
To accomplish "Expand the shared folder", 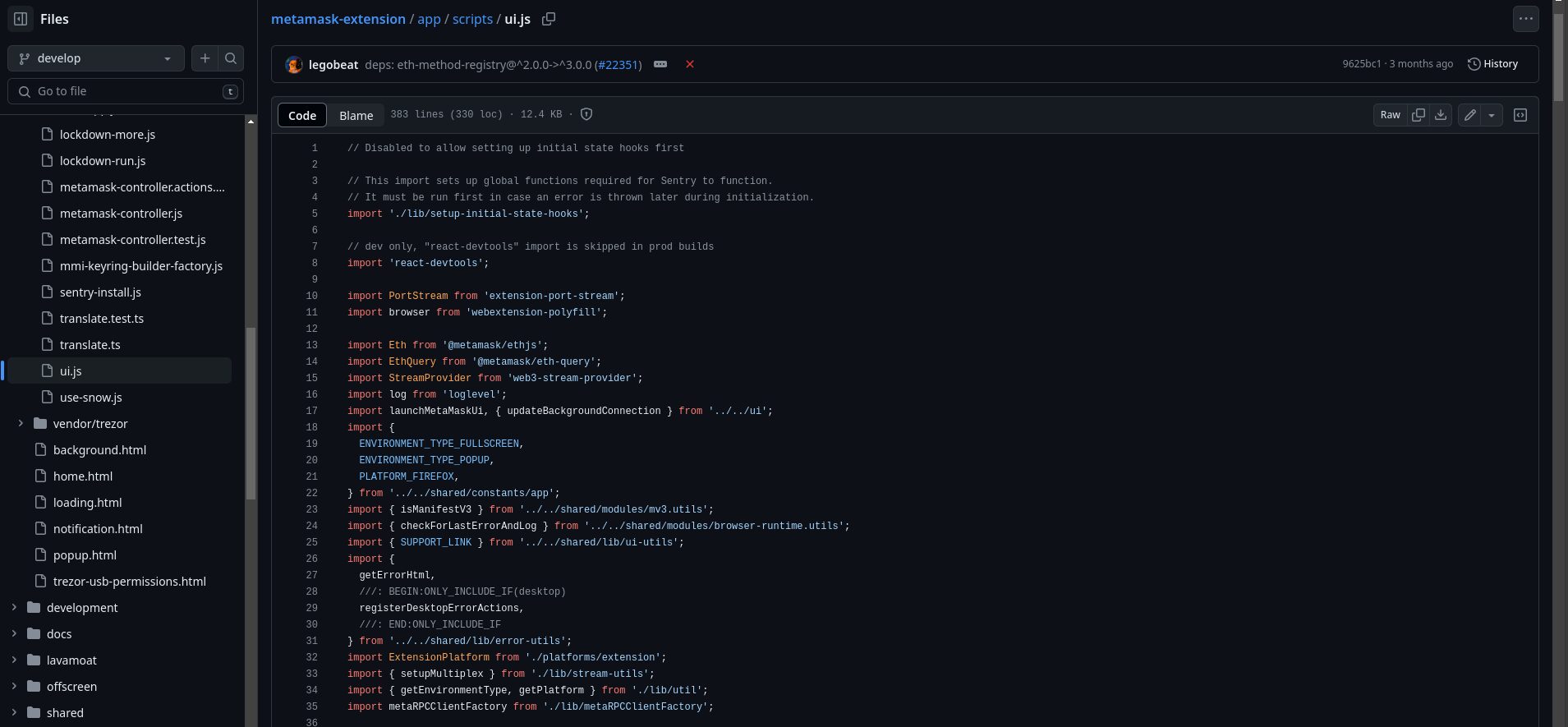I will pyautogui.click(x=14, y=713).
